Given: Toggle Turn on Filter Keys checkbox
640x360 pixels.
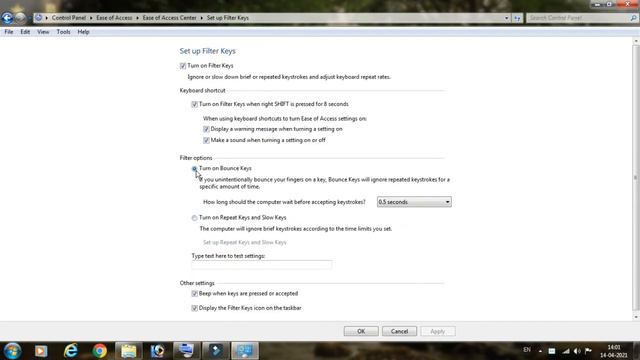Looking at the screenshot, I should click(x=183, y=66).
